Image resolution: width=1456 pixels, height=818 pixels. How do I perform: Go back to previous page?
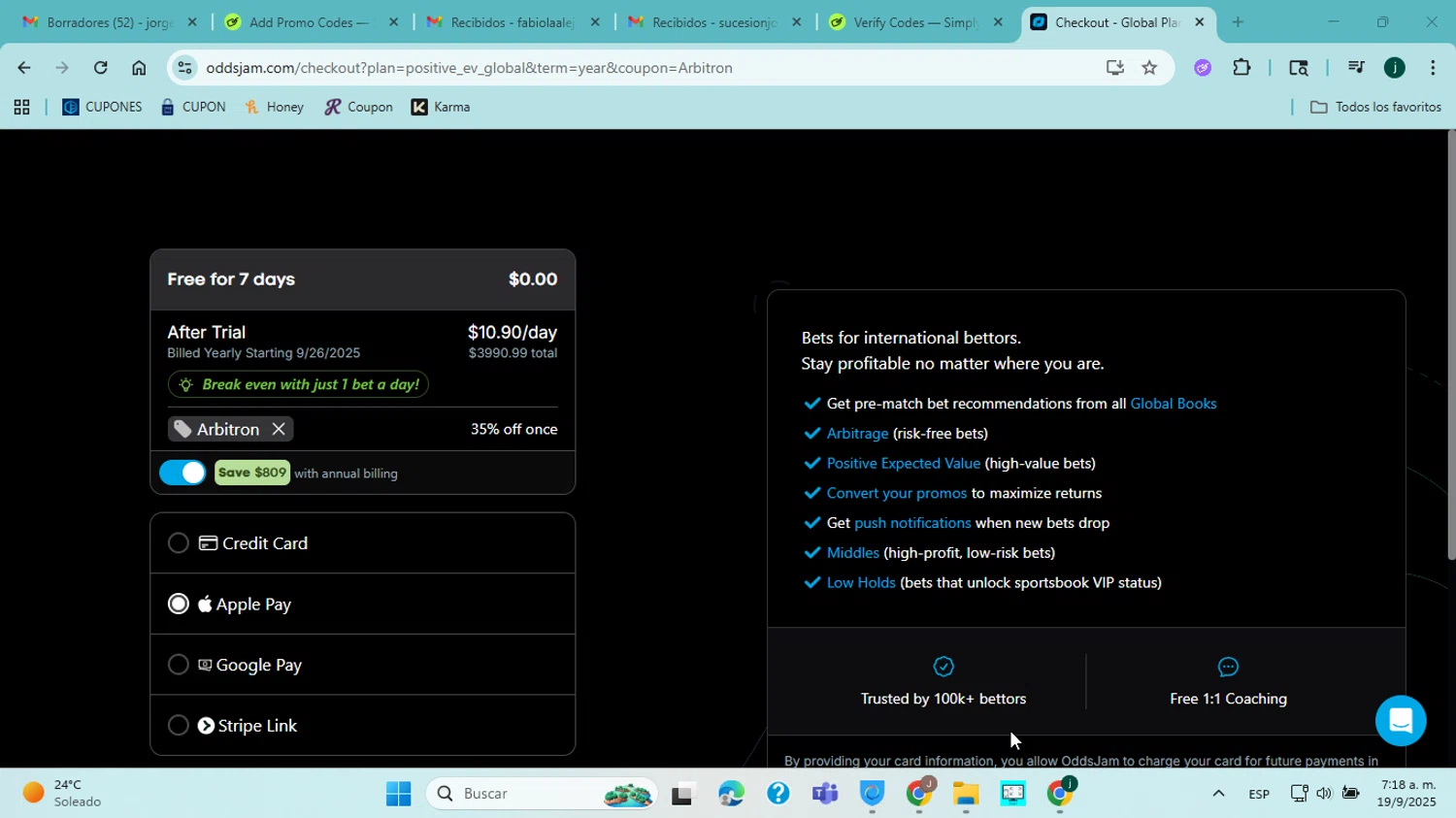tap(23, 68)
